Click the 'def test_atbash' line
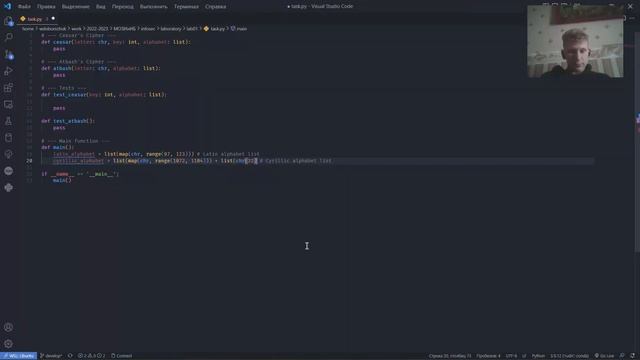This screenshot has width=640, height=360. [x=68, y=121]
